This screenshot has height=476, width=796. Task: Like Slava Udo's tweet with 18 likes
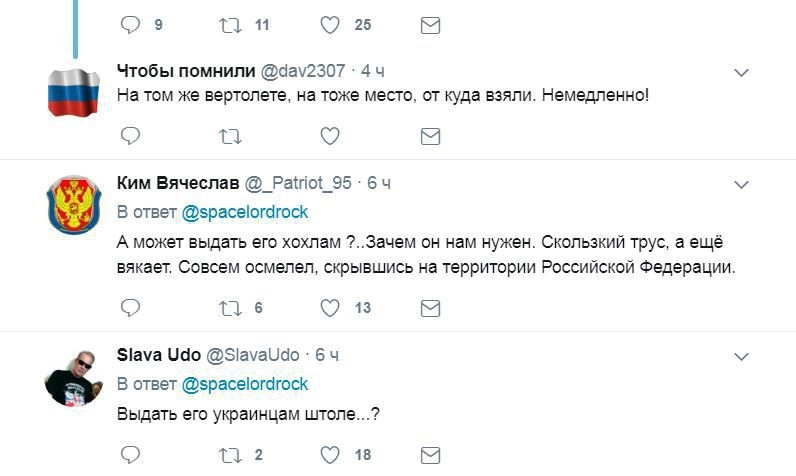[x=333, y=455]
